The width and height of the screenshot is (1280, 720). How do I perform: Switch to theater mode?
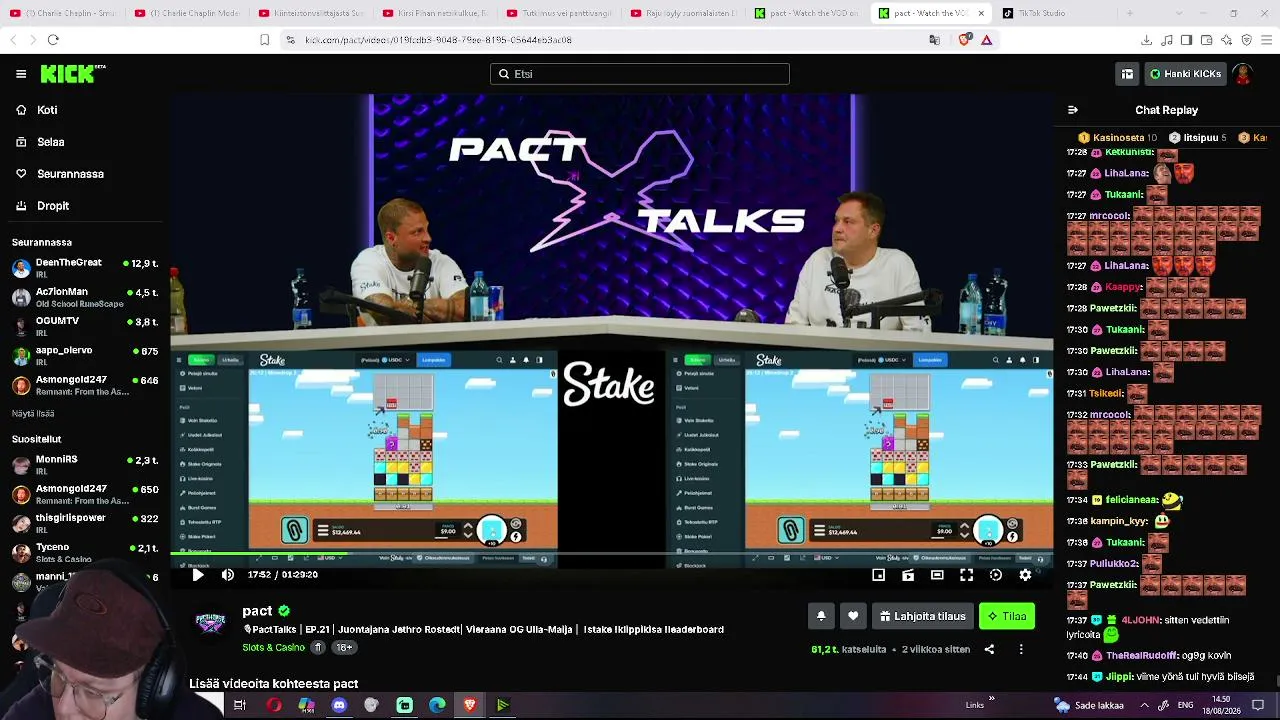[x=937, y=575]
